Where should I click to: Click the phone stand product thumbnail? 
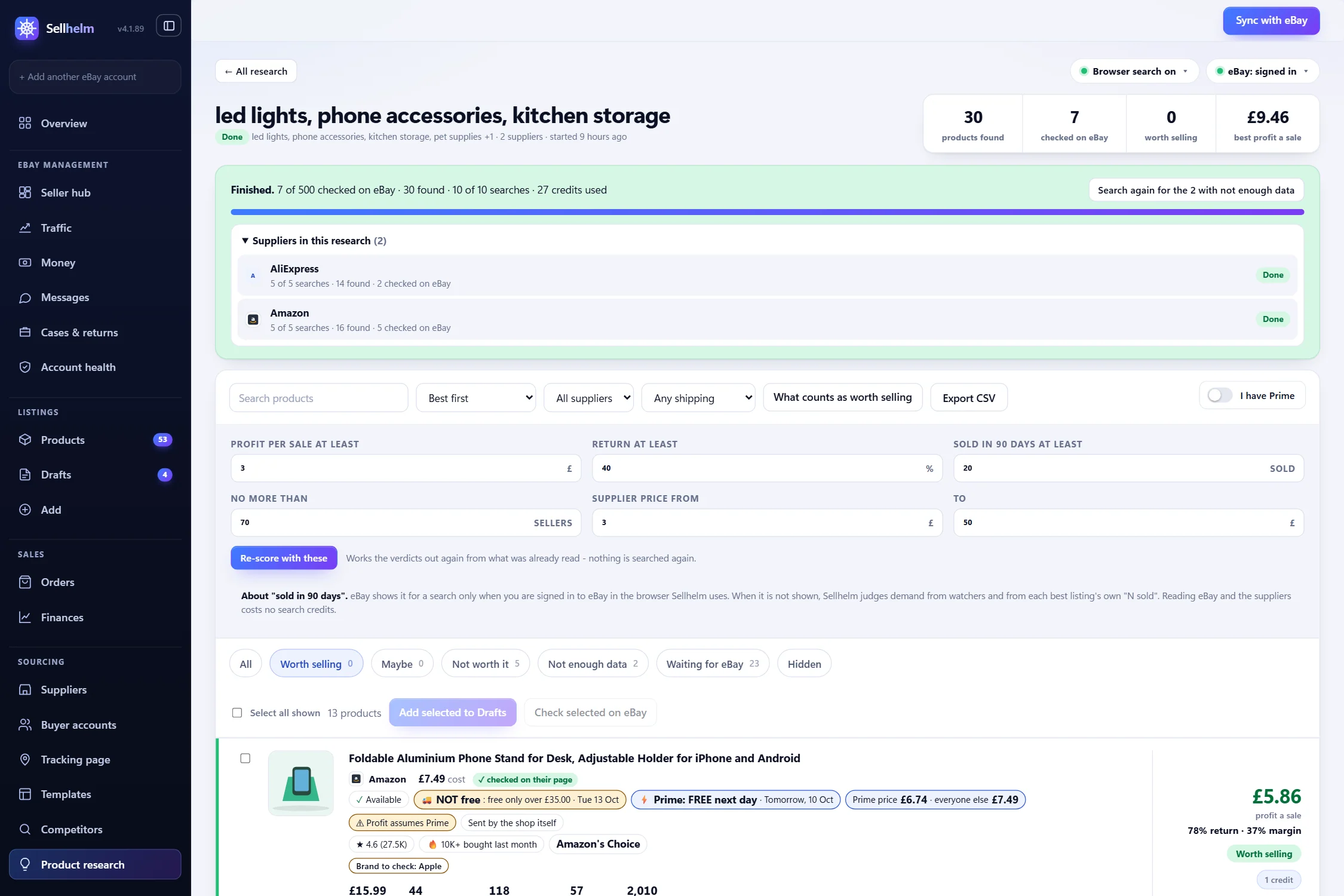[x=301, y=783]
